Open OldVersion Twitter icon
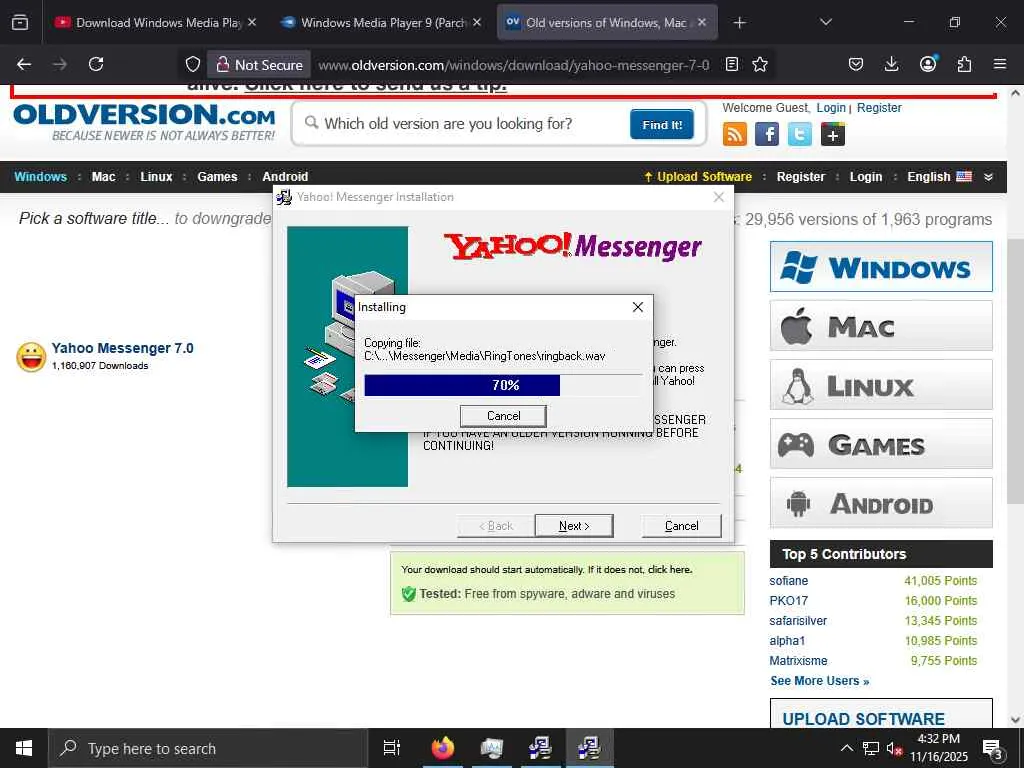This screenshot has height=768, width=1024. pyautogui.click(x=799, y=135)
